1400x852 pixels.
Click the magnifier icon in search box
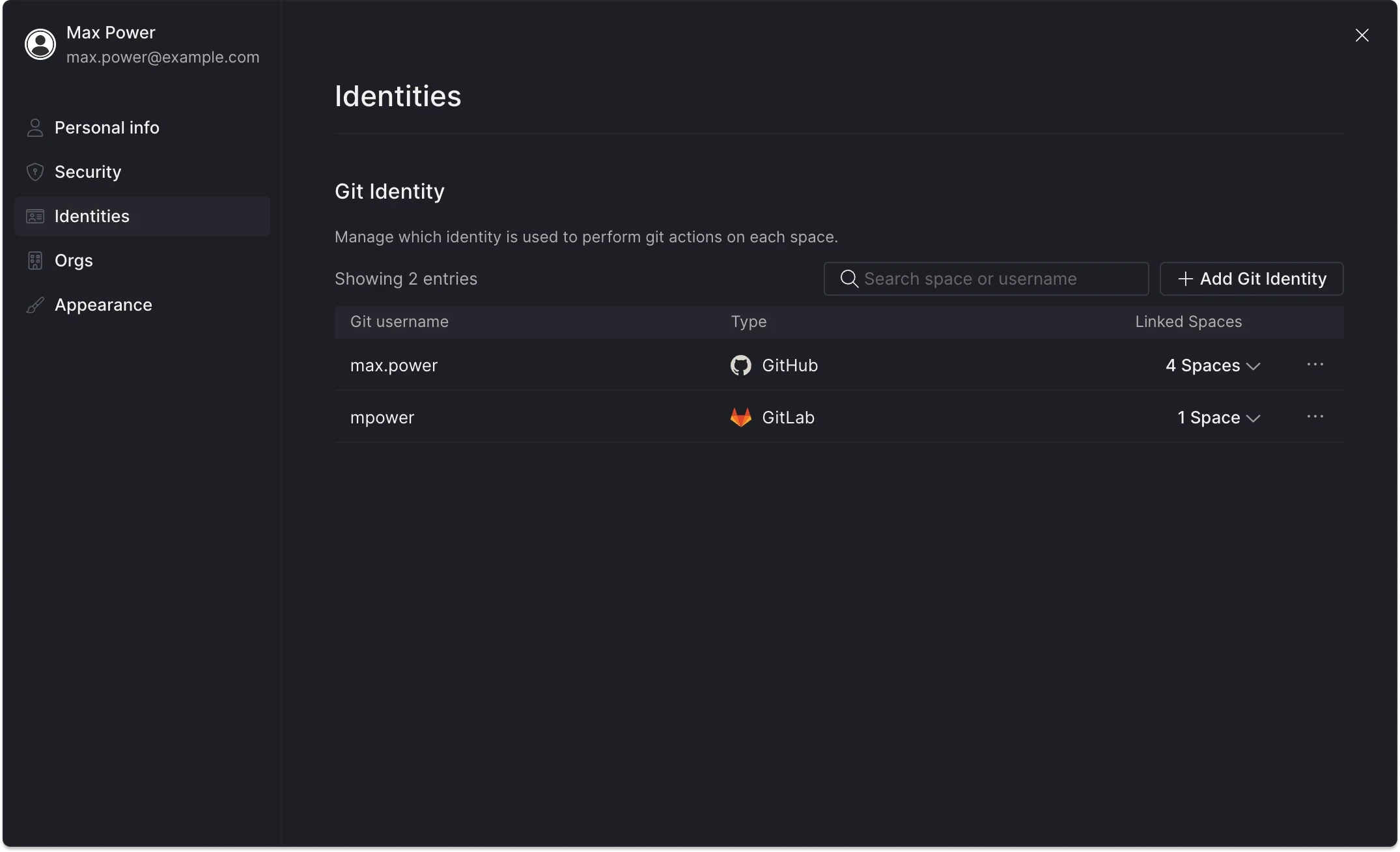tap(849, 279)
